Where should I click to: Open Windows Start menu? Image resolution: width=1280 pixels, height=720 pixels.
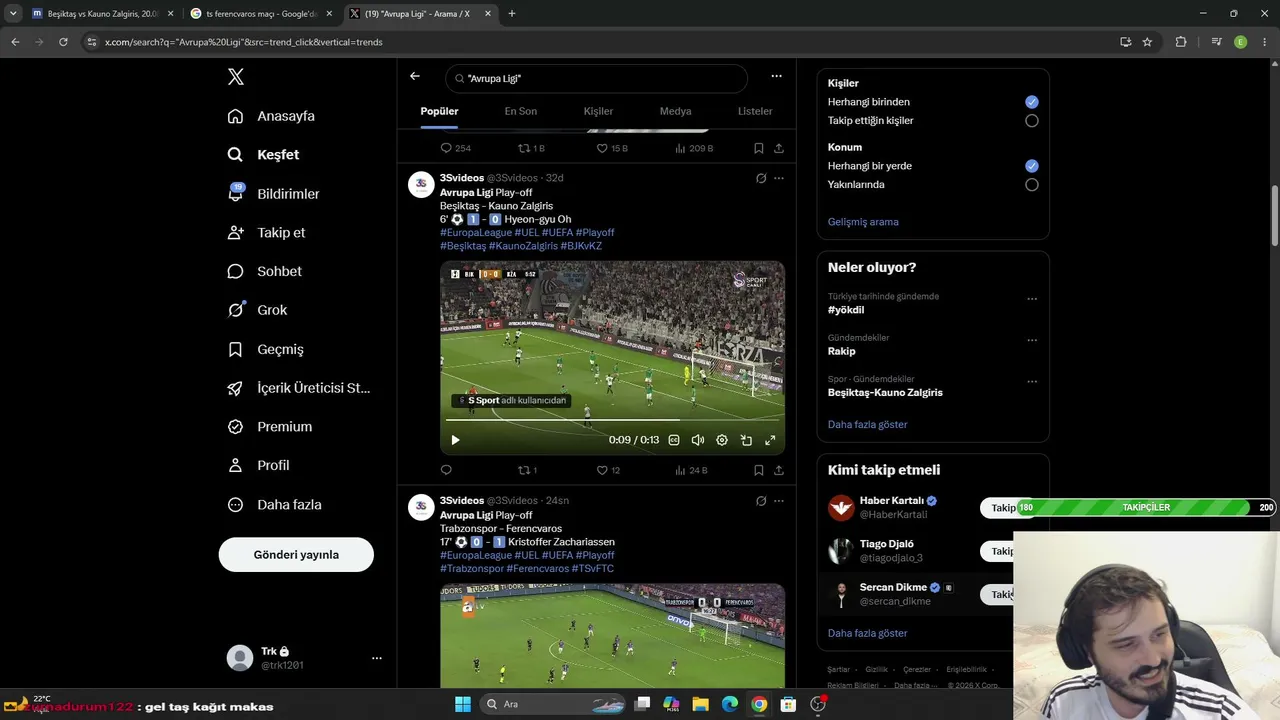pos(463,704)
